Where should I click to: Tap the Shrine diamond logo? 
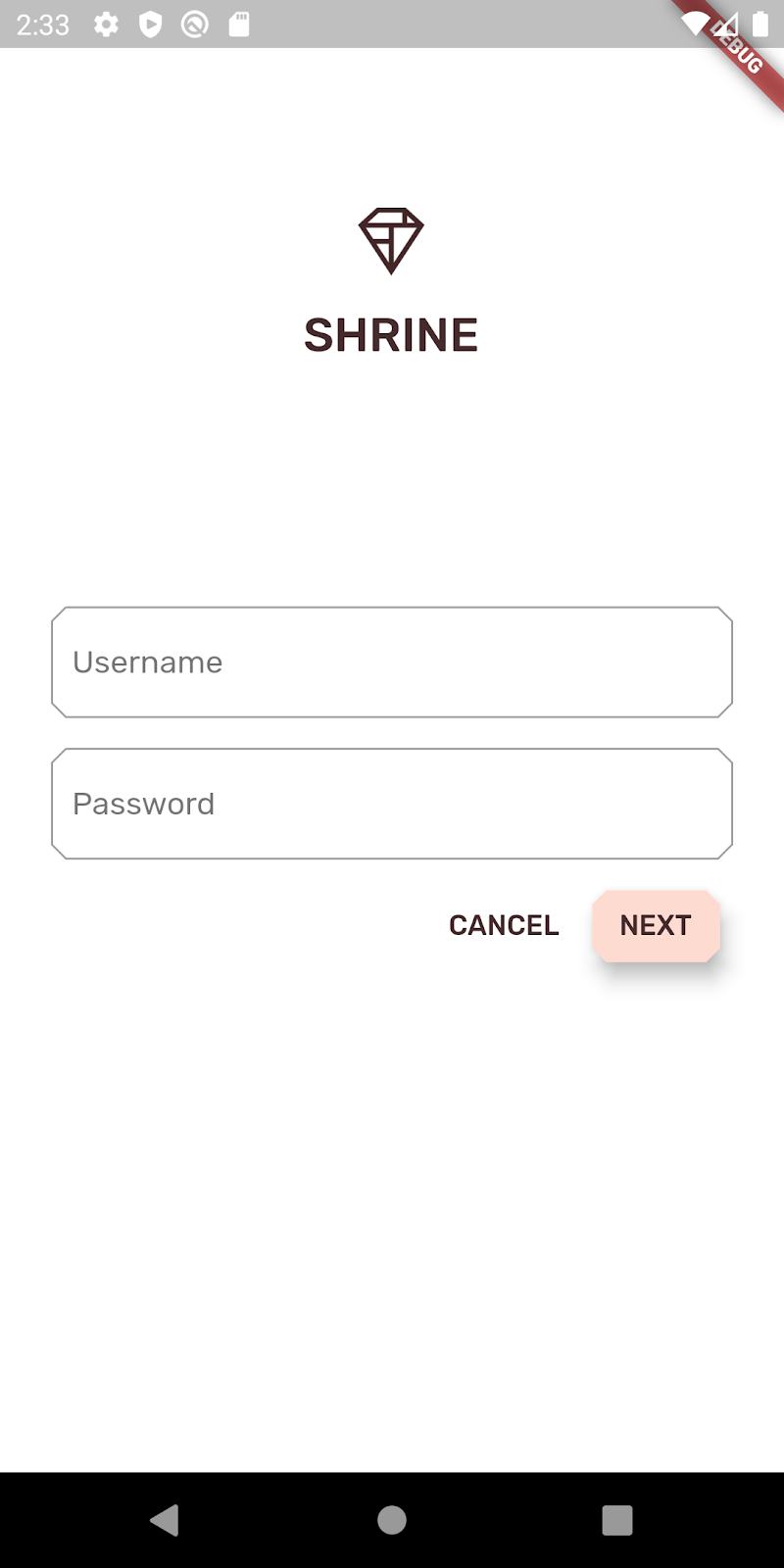(x=391, y=238)
